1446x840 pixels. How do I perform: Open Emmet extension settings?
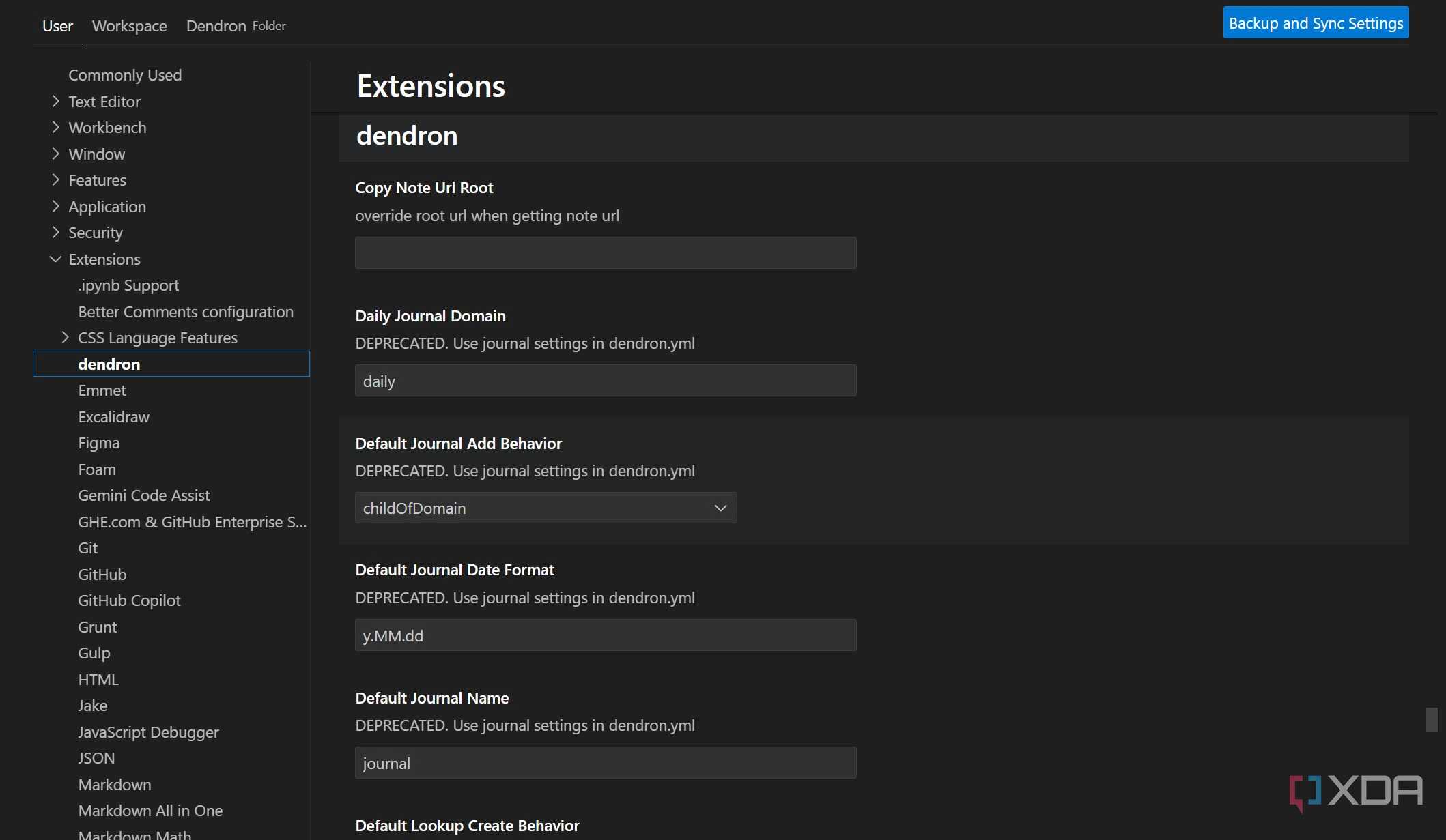click(x=102, y=390)
